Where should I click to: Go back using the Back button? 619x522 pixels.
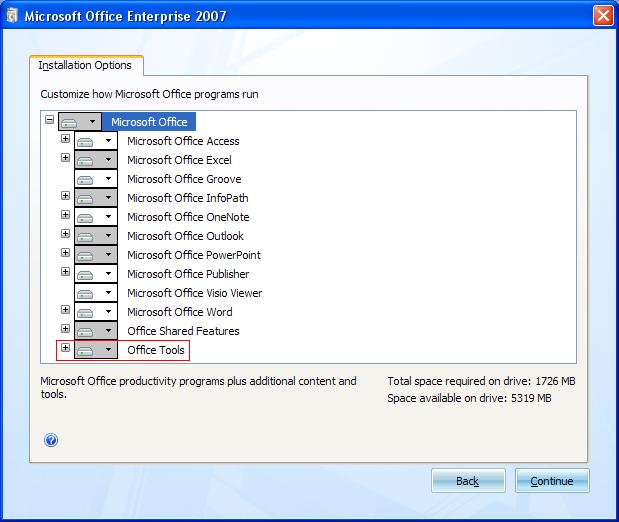coord(467,481)
